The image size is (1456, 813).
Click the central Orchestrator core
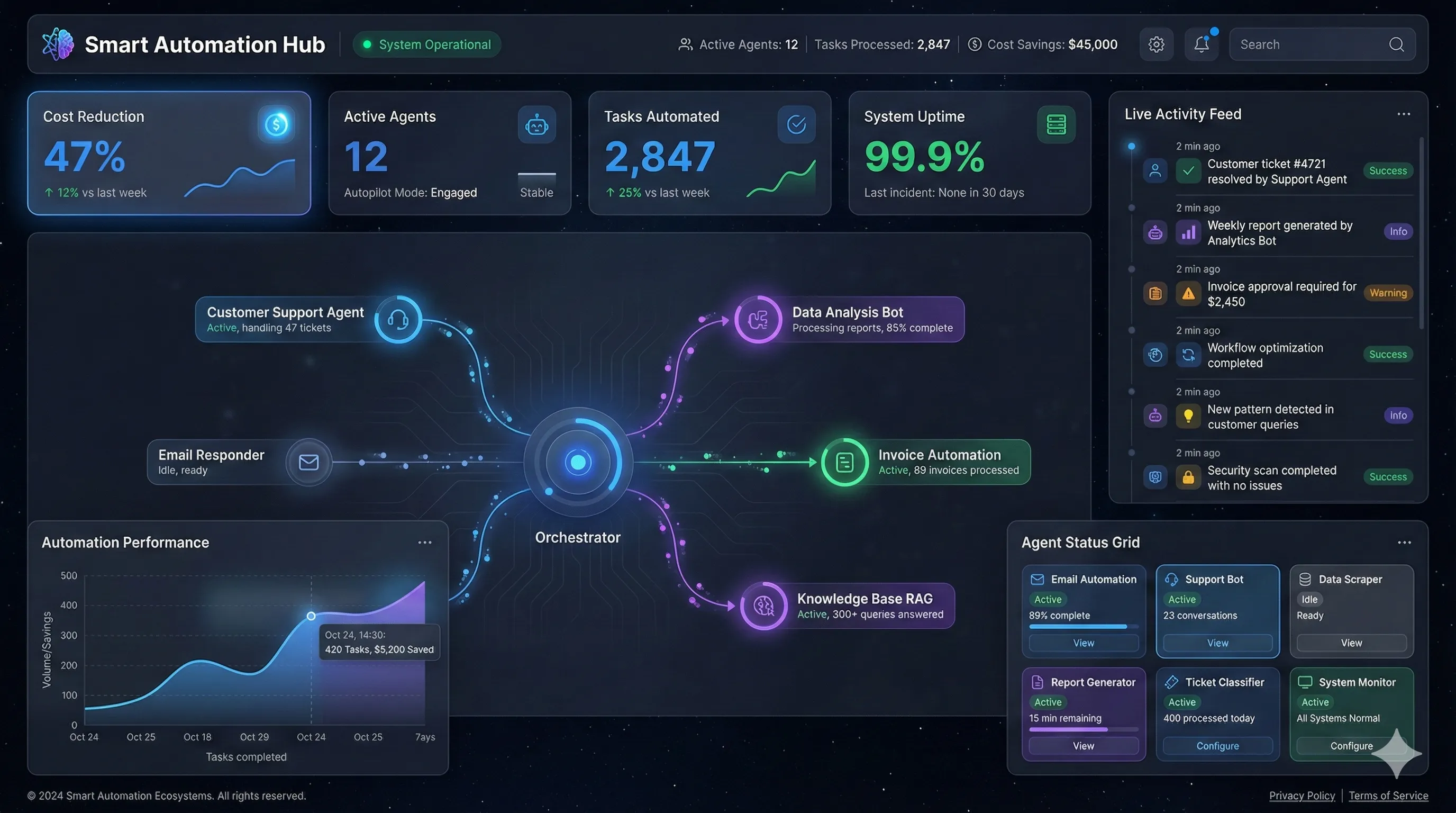pos(578,462)
